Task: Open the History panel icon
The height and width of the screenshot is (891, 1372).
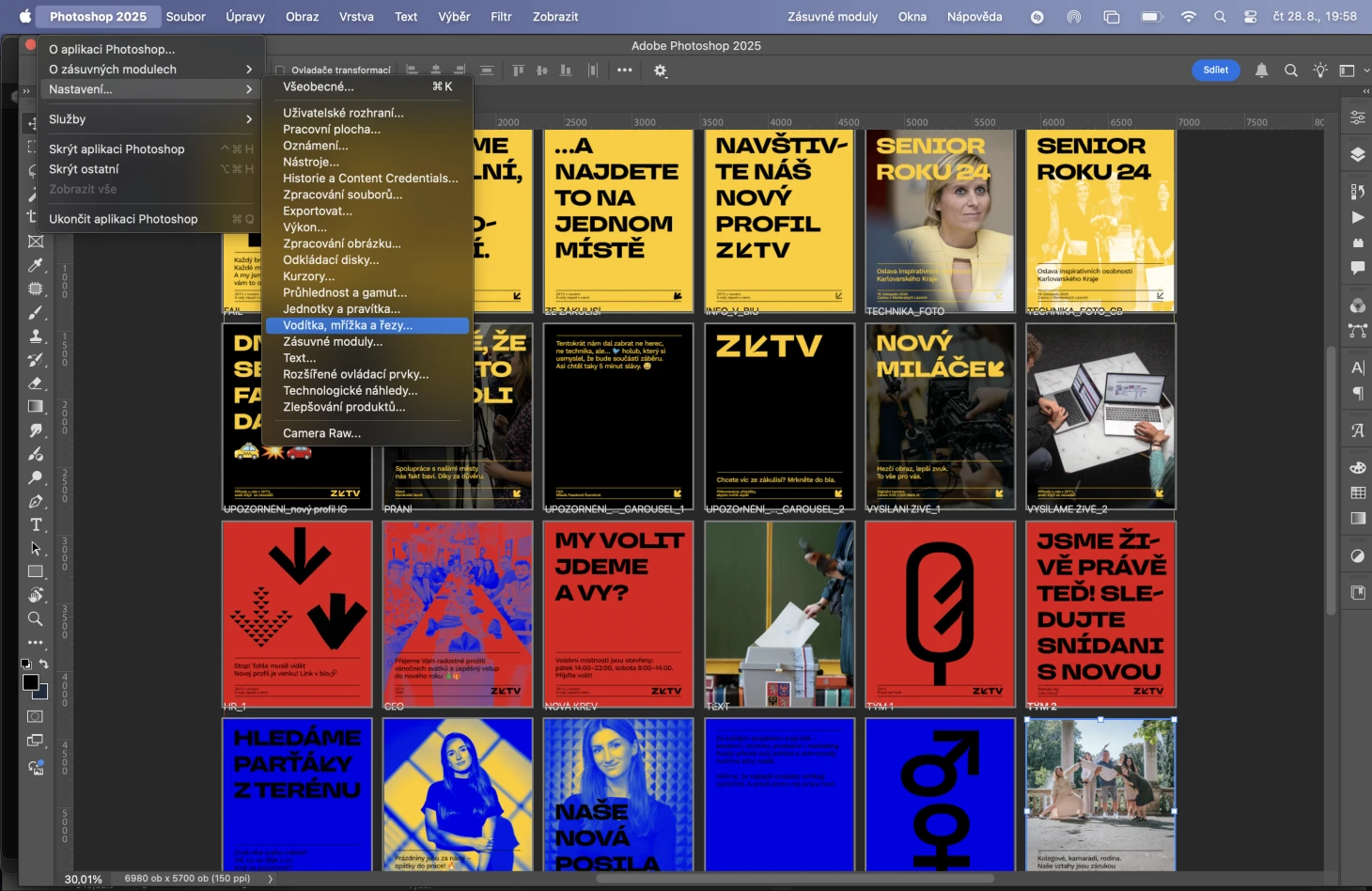Action: (1357, 192)
